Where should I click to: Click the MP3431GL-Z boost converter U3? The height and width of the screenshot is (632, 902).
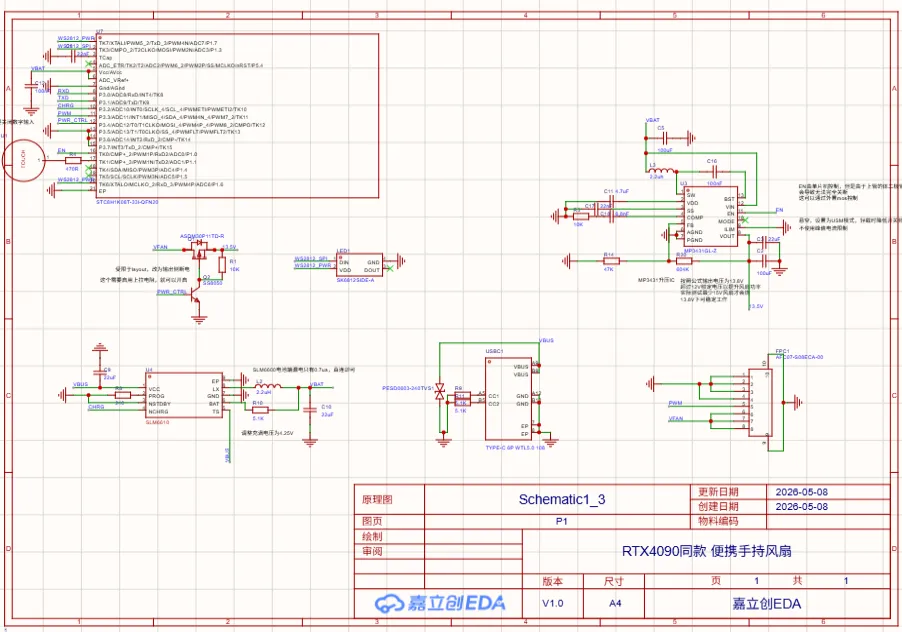point(710,216)
